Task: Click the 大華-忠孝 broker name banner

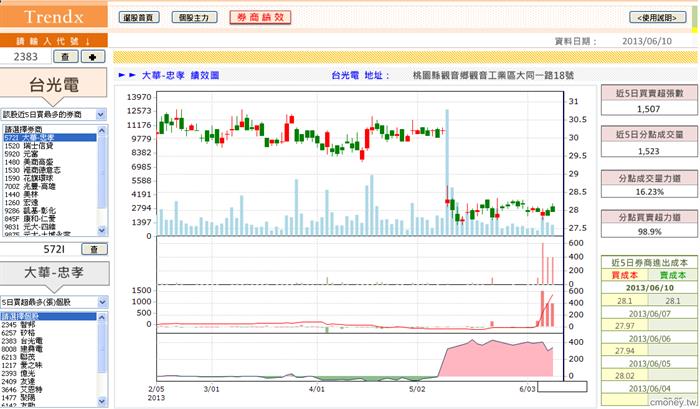Action: coord(54,272)
